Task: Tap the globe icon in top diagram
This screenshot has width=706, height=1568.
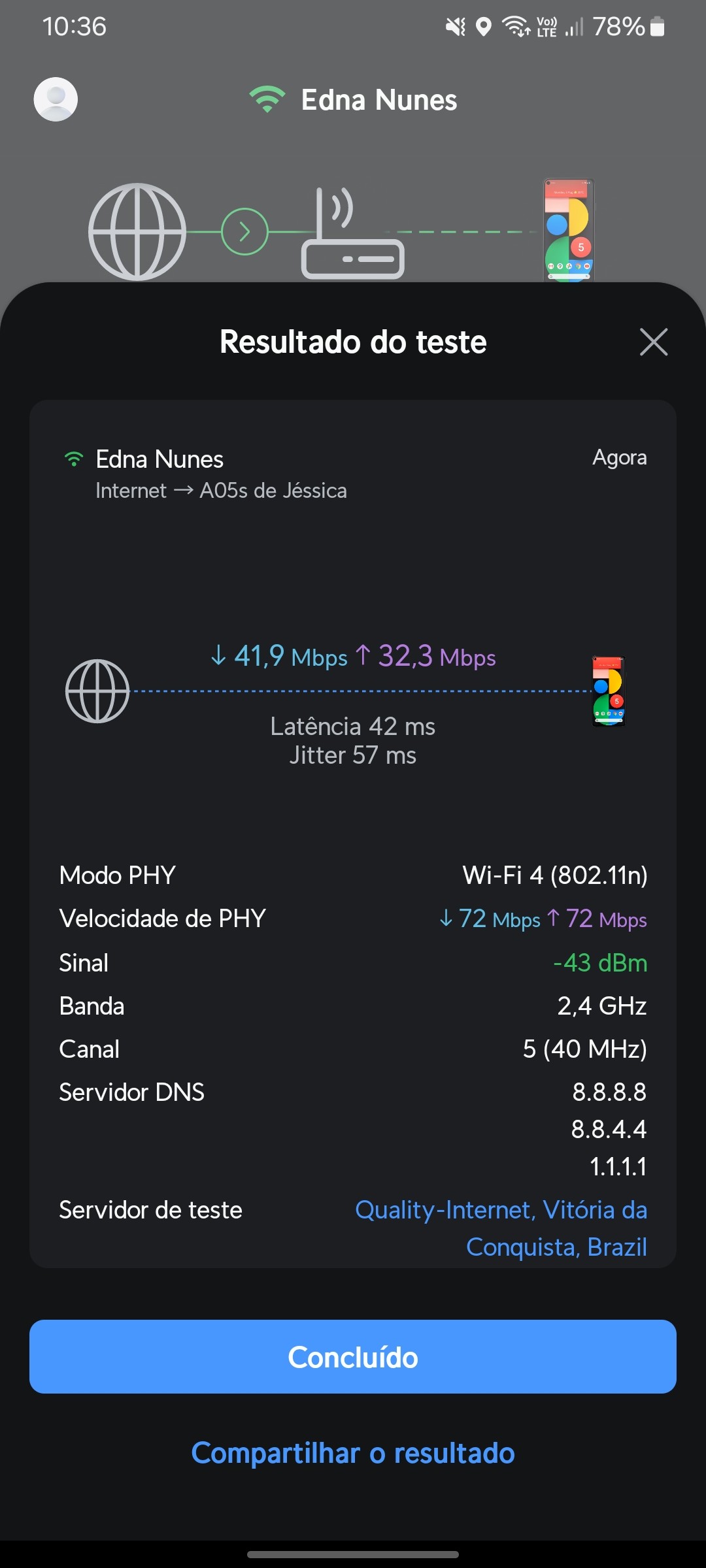Action: (137, 232)
